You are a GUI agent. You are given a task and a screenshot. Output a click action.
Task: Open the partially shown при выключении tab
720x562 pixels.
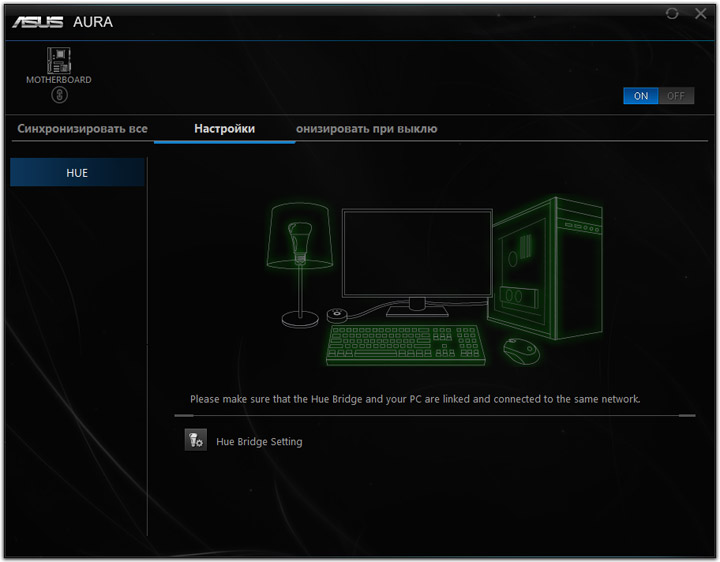(x=366, y=129)
